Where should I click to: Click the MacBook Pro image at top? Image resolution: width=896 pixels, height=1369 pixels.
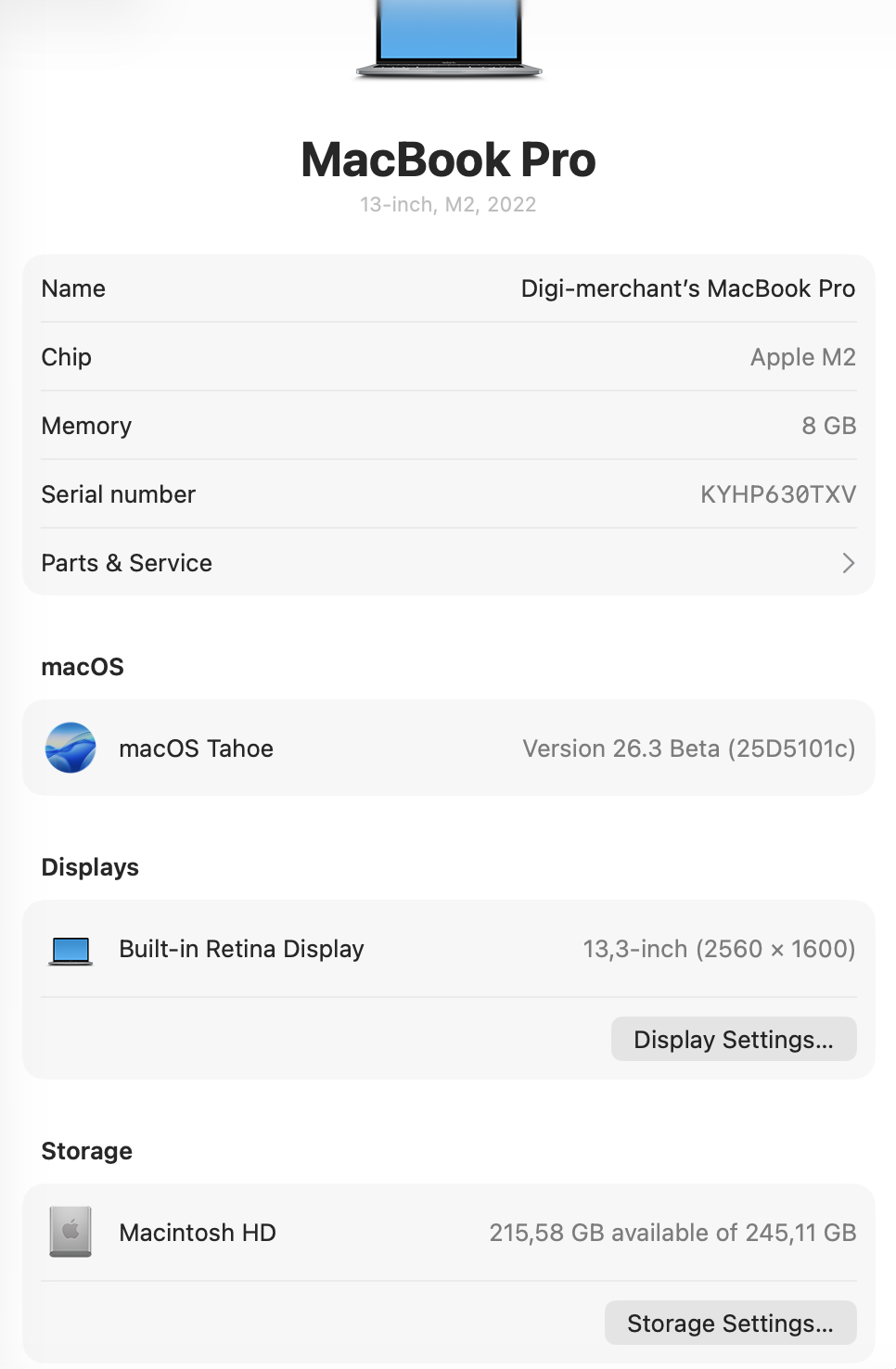pos(449,39)
